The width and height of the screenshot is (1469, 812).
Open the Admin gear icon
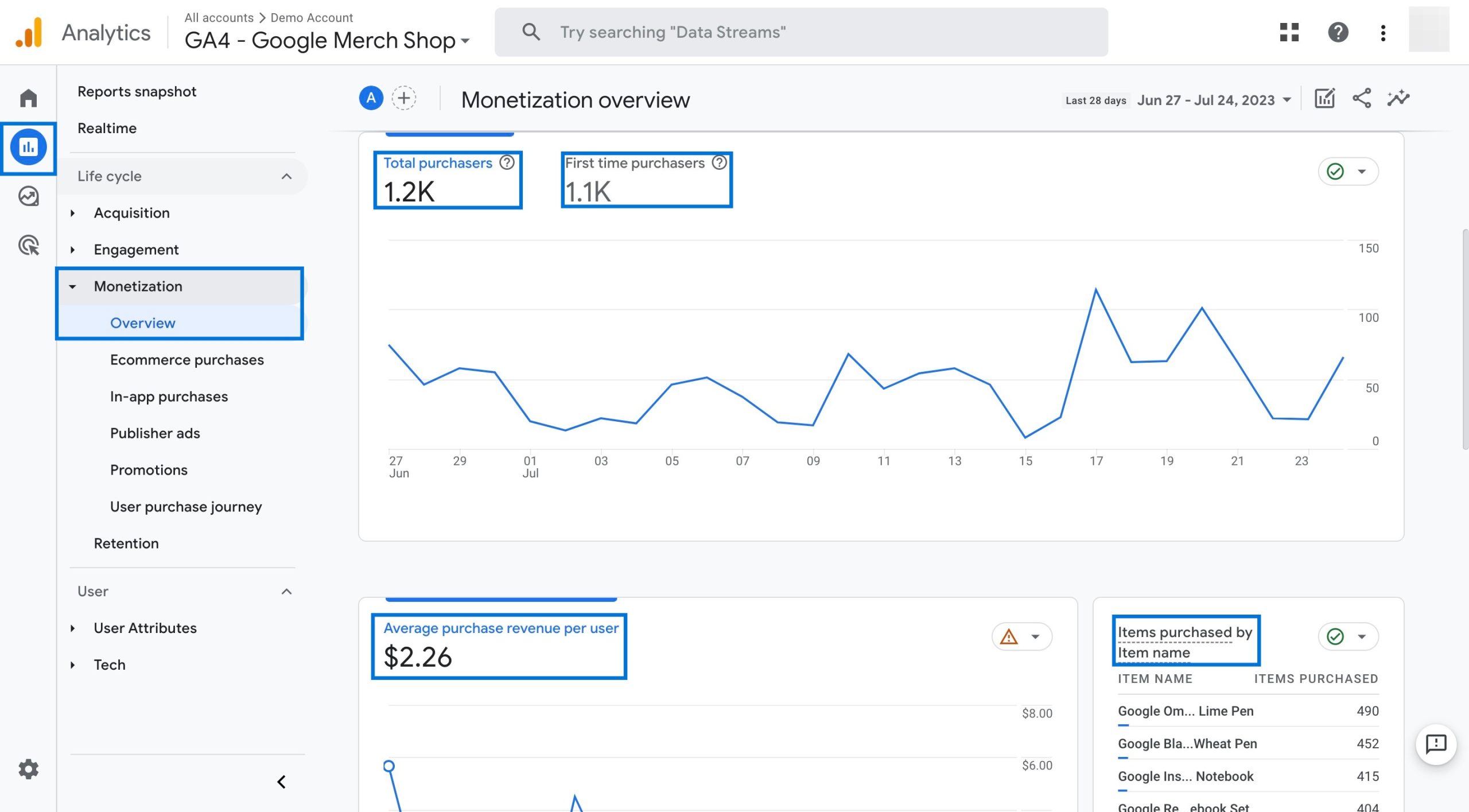[x=28, y=768]
